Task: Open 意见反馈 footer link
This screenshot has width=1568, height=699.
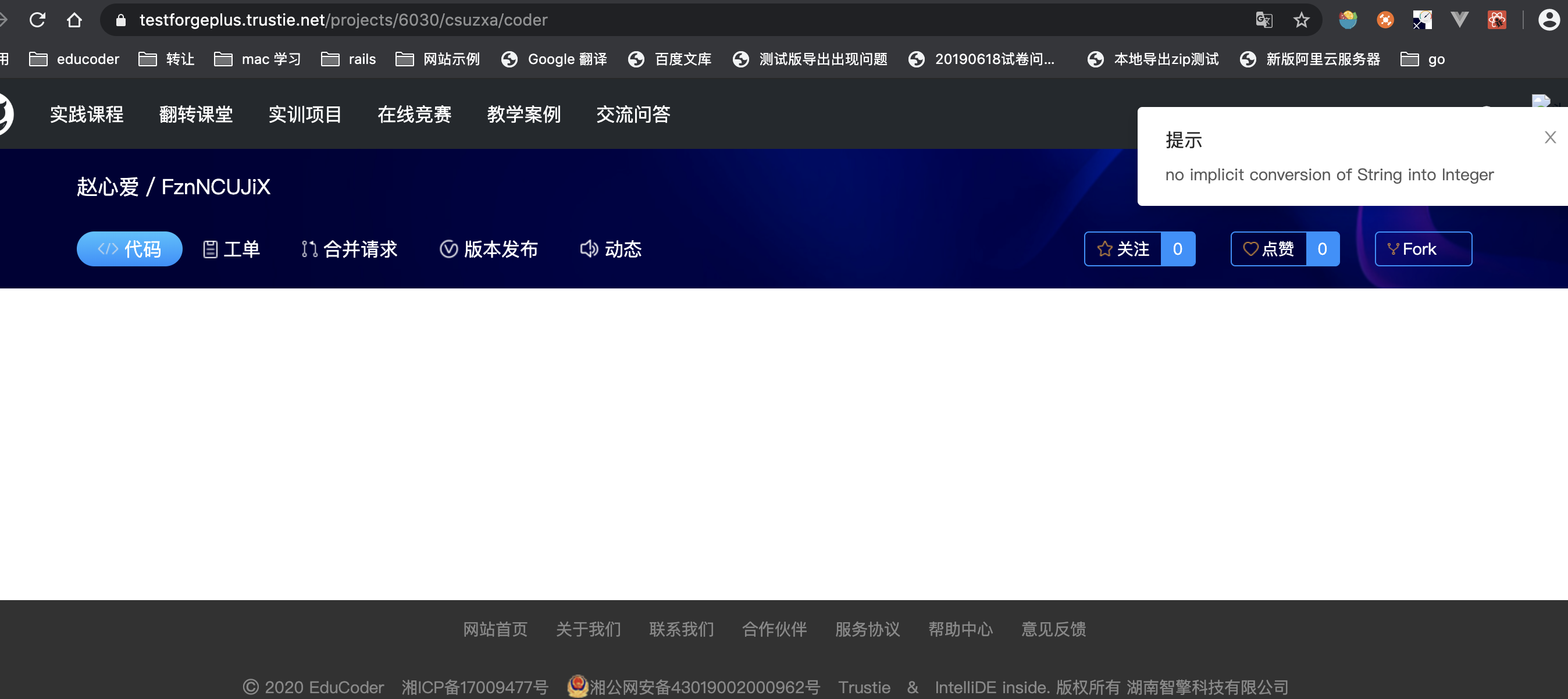Action: [1054, 629]
